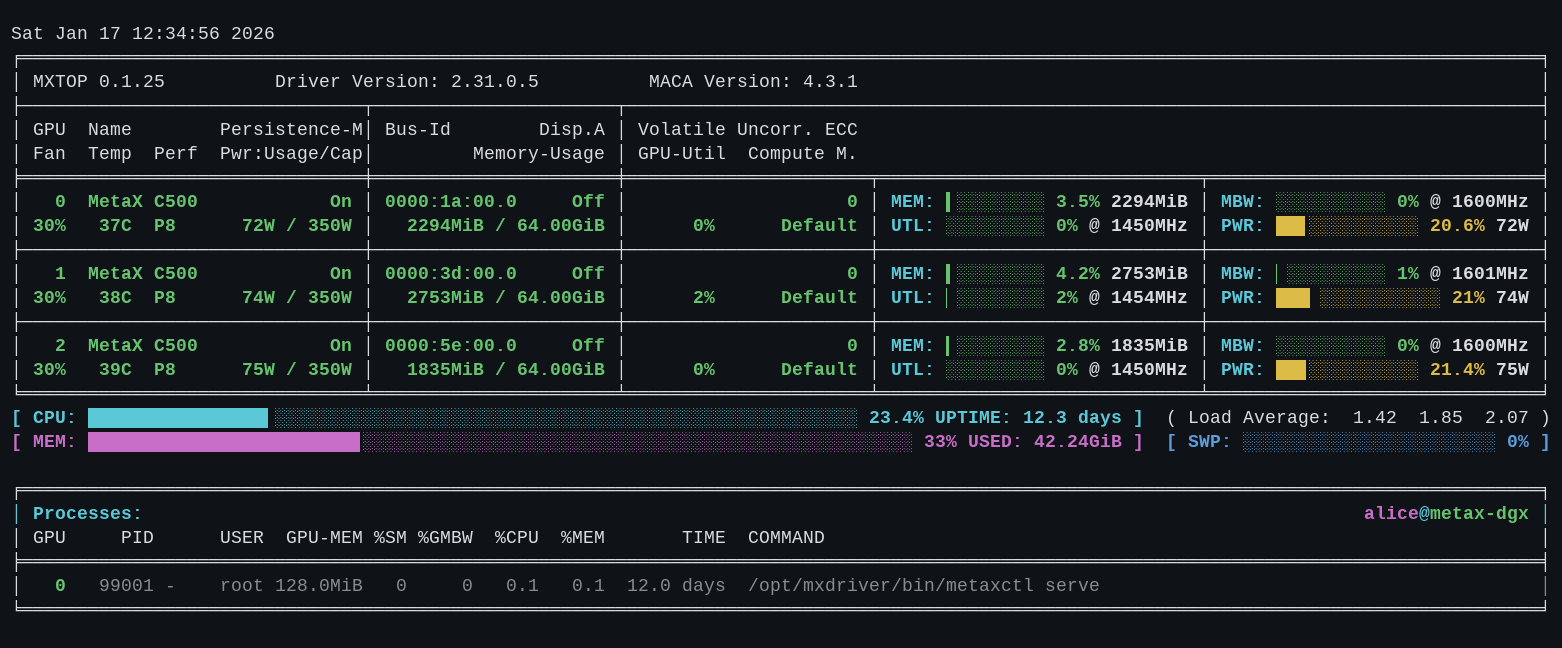Viewport: 1562px width, 648px height.
Task: Click the TIME column header
Action: [x=704, y=538]
